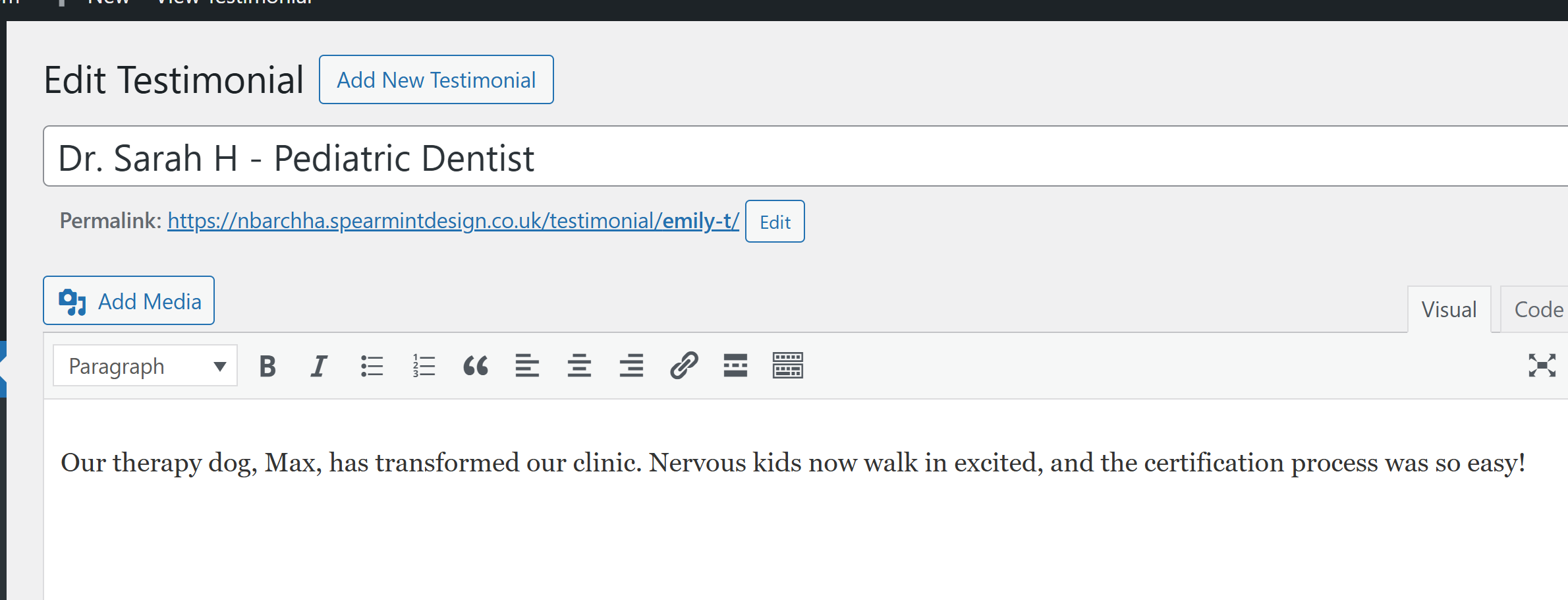Open the testimonial permalink URL
This screenshot has height=600, width=1568.
[453, 221]
